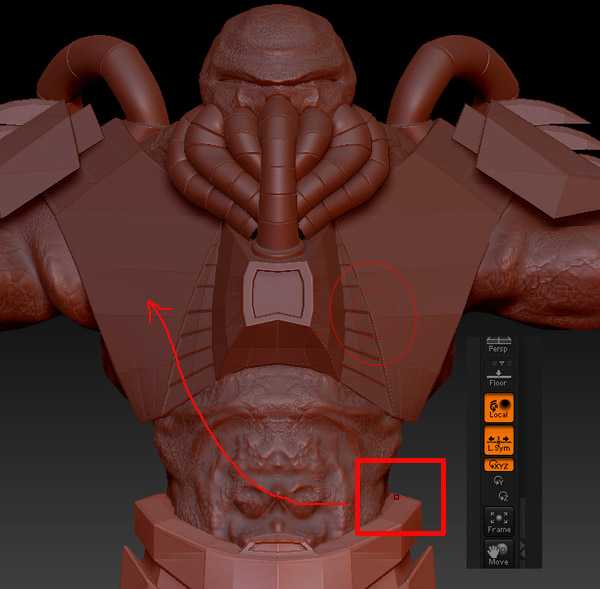Viewport: 600px width, 589px height.
Task: Toggle the Persp perspective button
Action: [498, 346]
